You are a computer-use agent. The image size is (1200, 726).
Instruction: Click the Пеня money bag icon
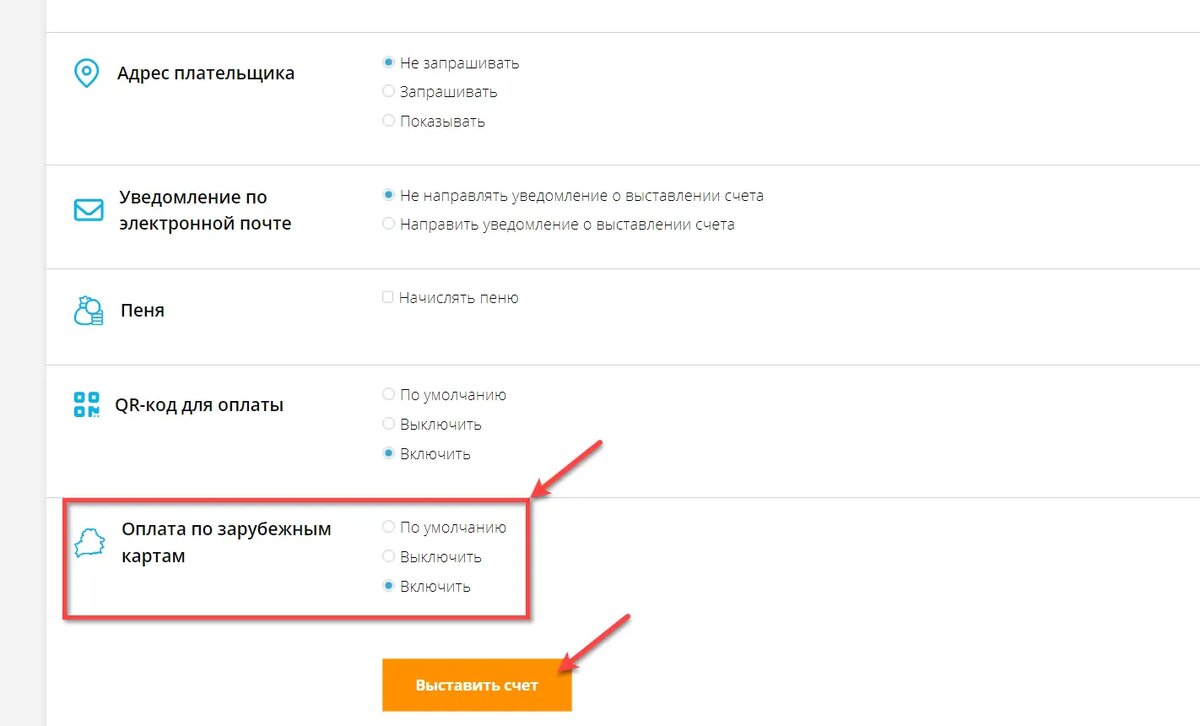(88, 310)
